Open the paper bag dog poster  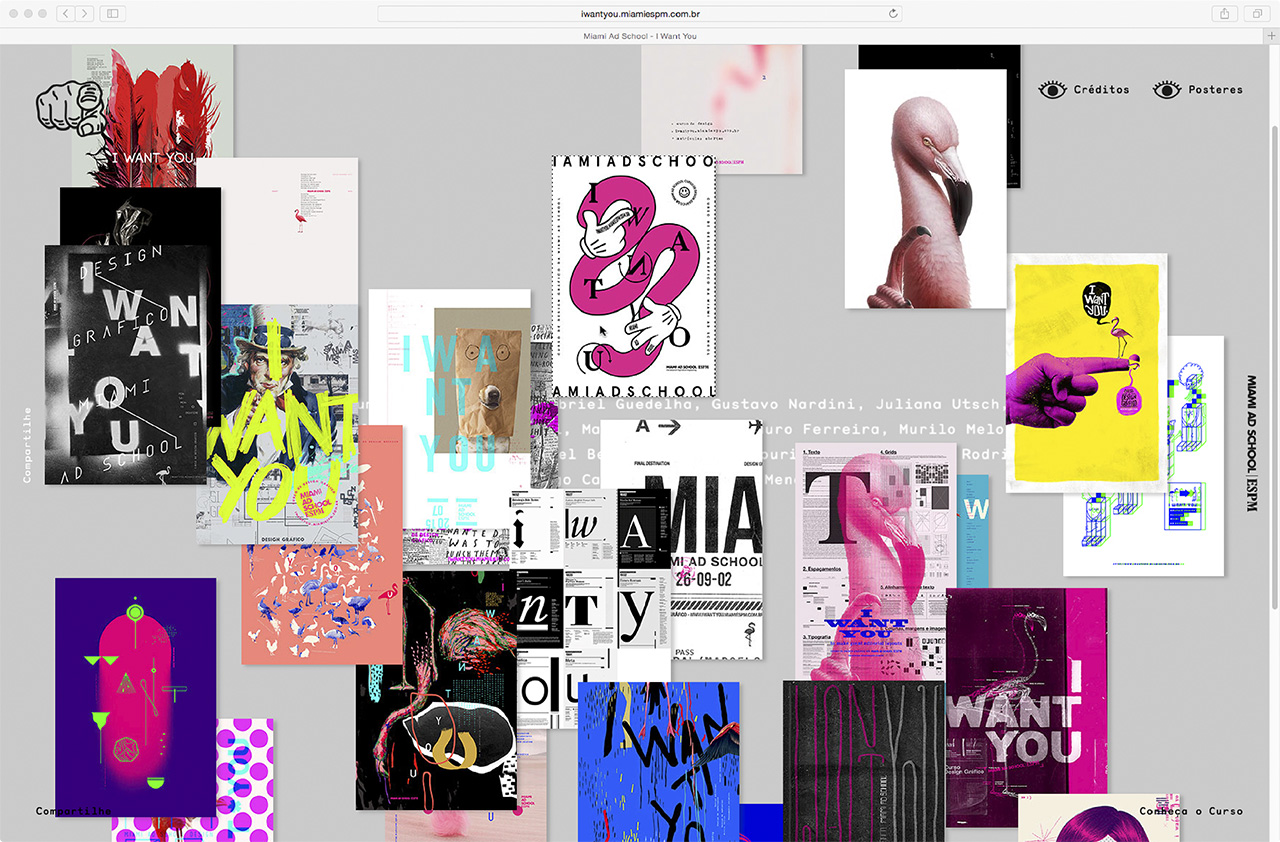(450, 400)
